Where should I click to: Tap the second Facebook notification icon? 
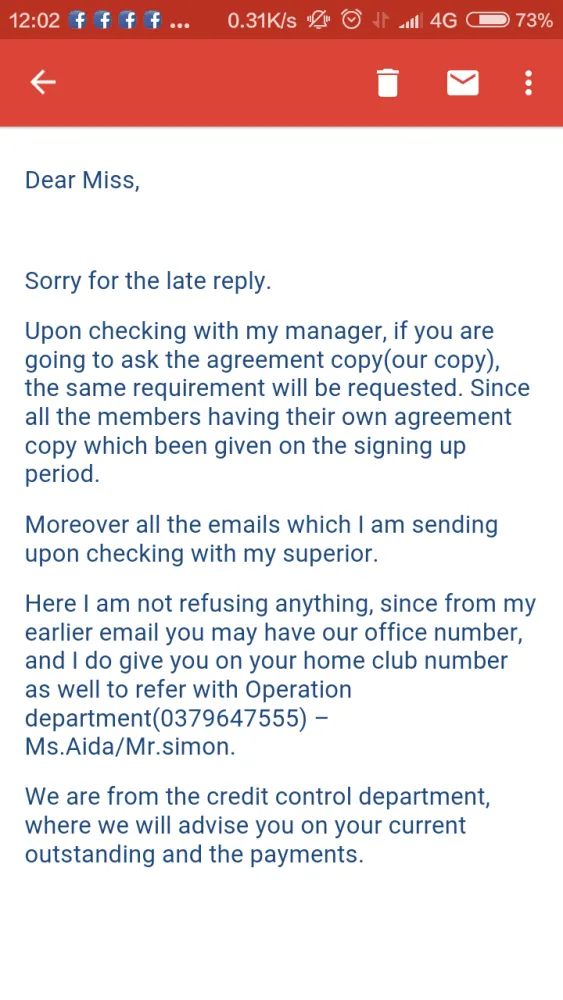tap(103, 20)
